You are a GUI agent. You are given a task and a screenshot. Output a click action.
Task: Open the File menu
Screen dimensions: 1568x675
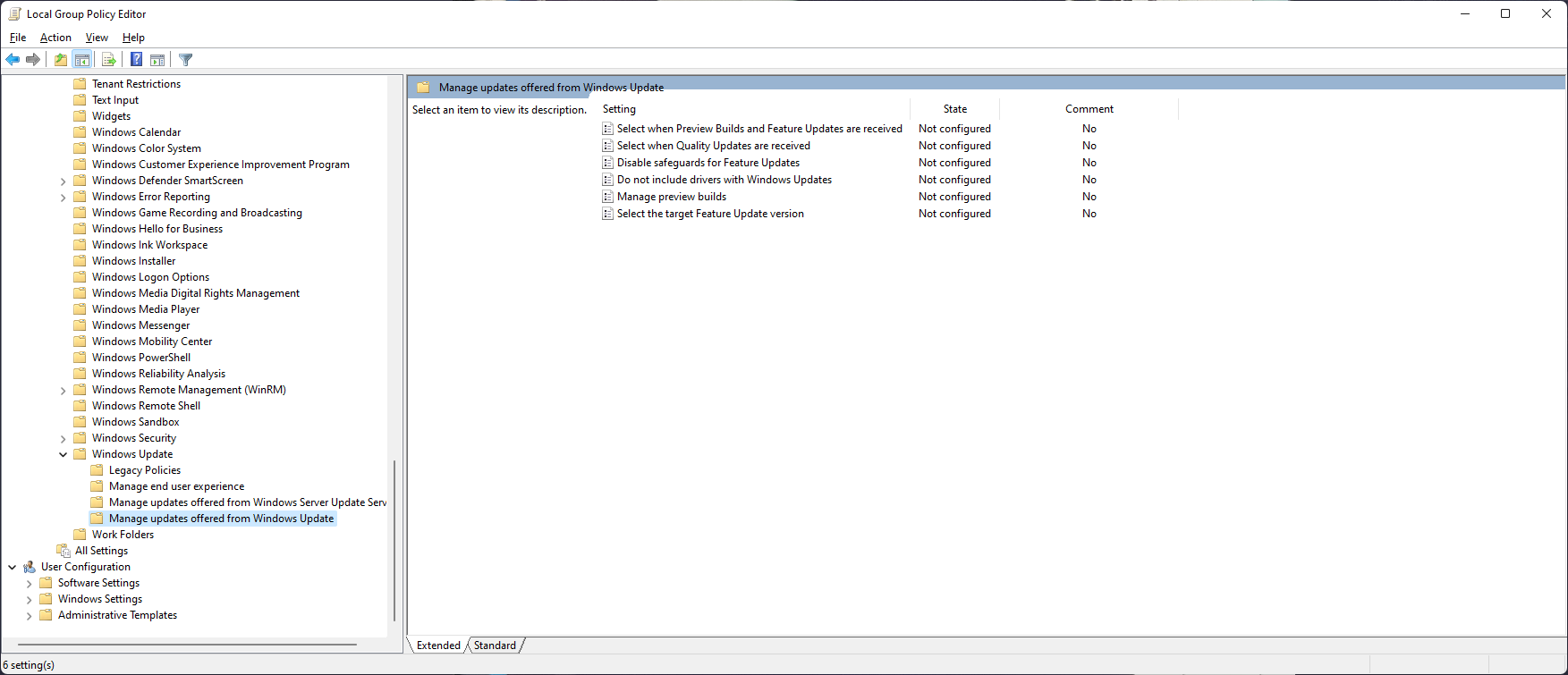coord(18,38)
